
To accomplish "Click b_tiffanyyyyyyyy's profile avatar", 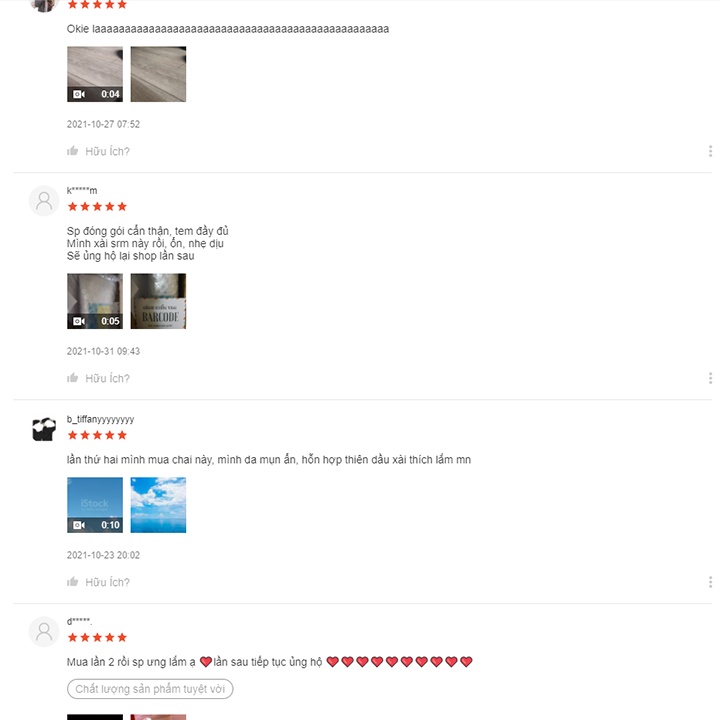I will point(44,429).
